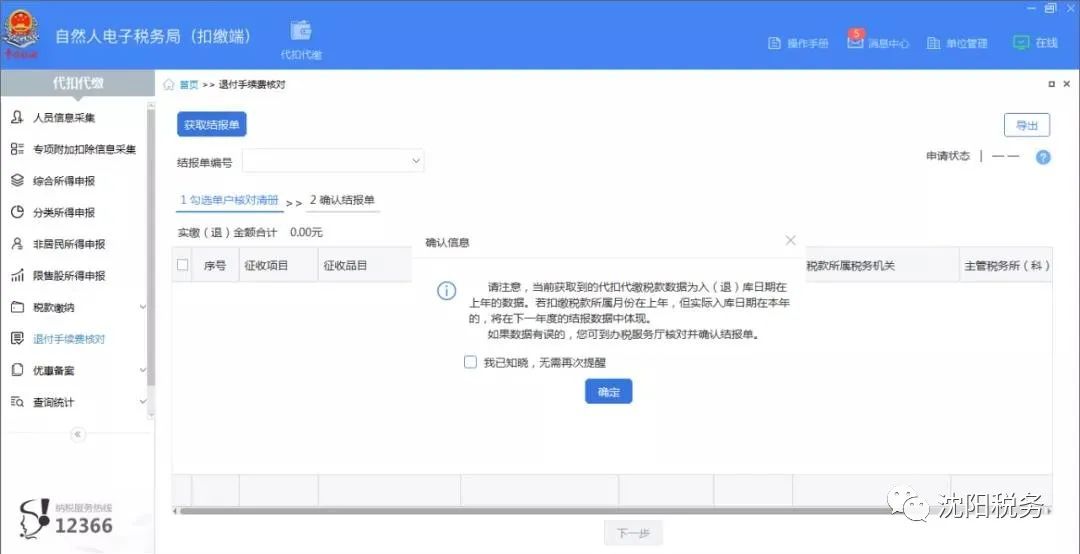The width and height of the screenshot is (1080, 554).
Task: Open the 代扣代缴 wallet icon in header
Action: [x=301, y=31]
